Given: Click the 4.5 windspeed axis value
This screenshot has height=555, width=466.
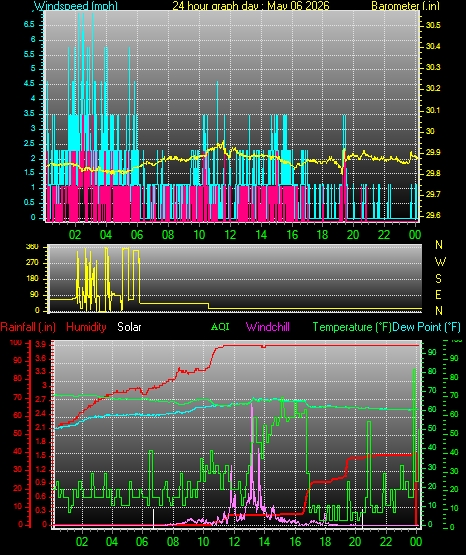Looking at the screenshot, I should pyautogui.click(x=29, y=84).
